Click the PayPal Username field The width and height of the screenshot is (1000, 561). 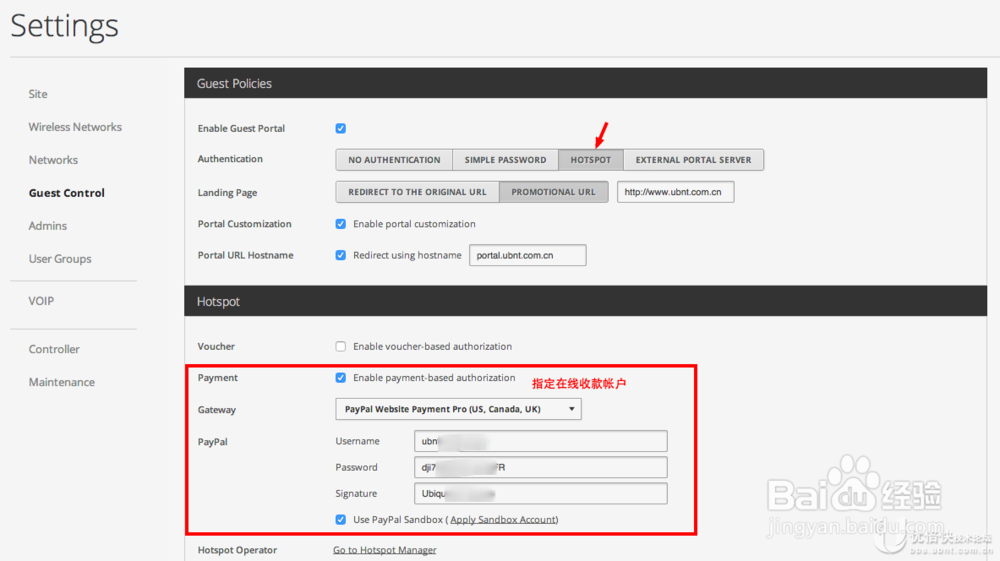pos(541,441)
